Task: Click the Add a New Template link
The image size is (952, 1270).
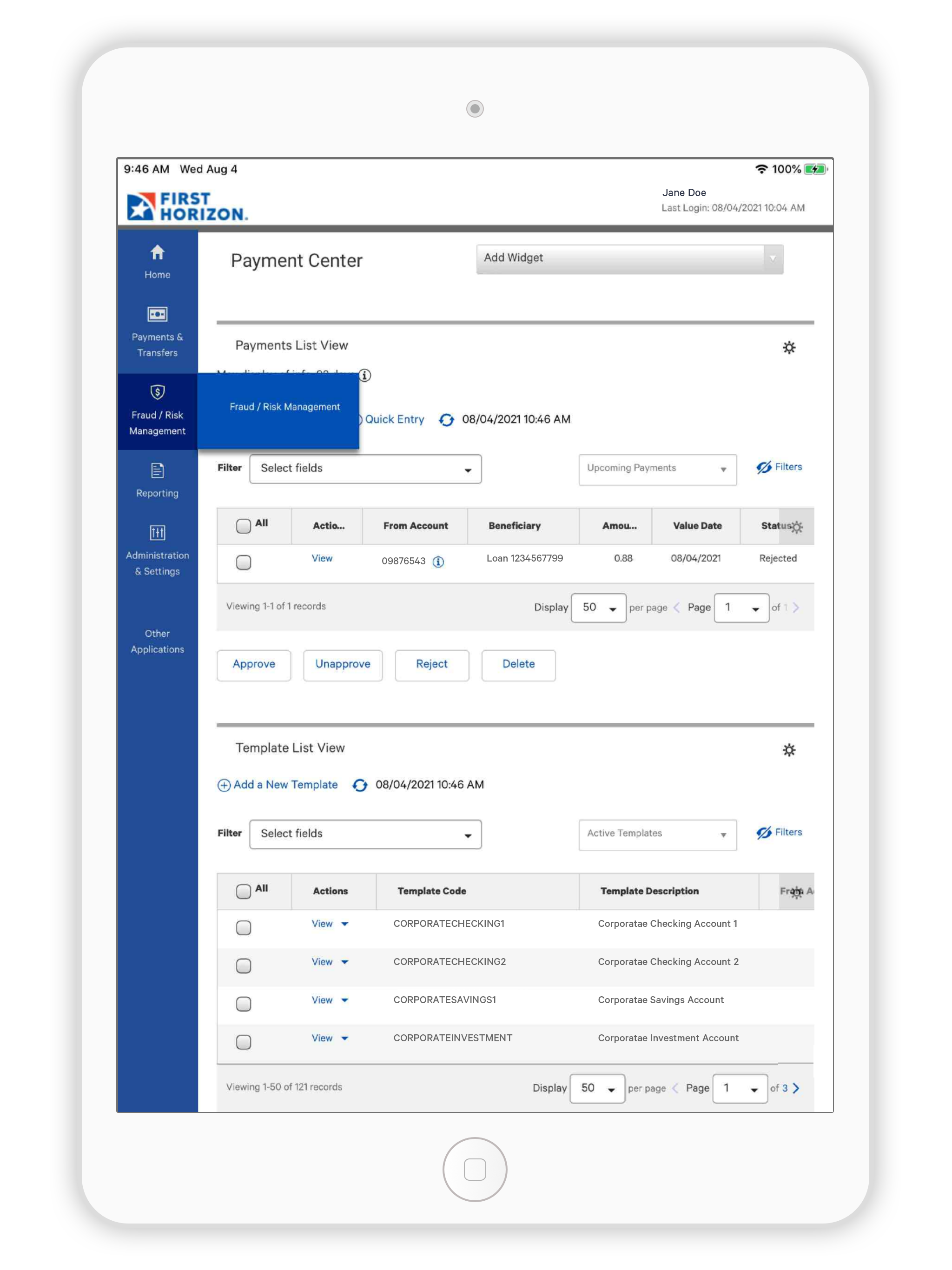Action: click(285, 785)
